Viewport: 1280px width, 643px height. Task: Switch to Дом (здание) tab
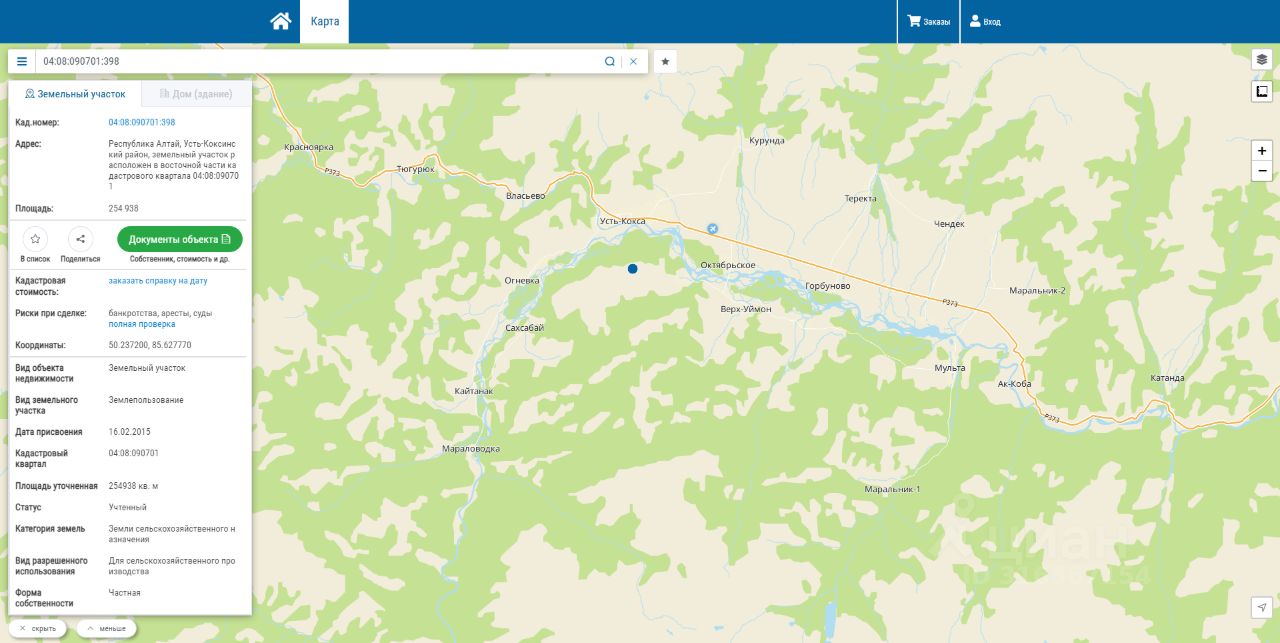click(x=196, y=94)
